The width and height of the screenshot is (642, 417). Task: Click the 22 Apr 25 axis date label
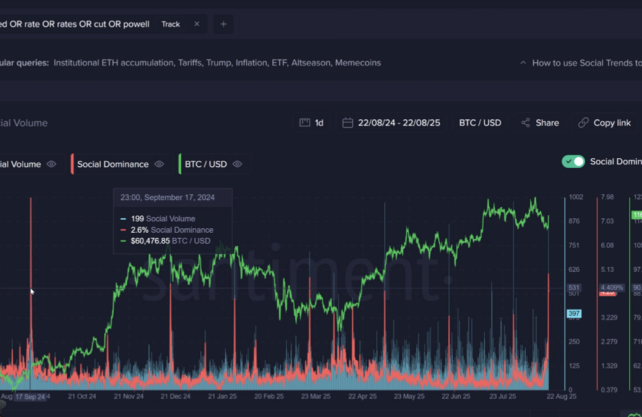pyautogui.click(x=362, y=397)
